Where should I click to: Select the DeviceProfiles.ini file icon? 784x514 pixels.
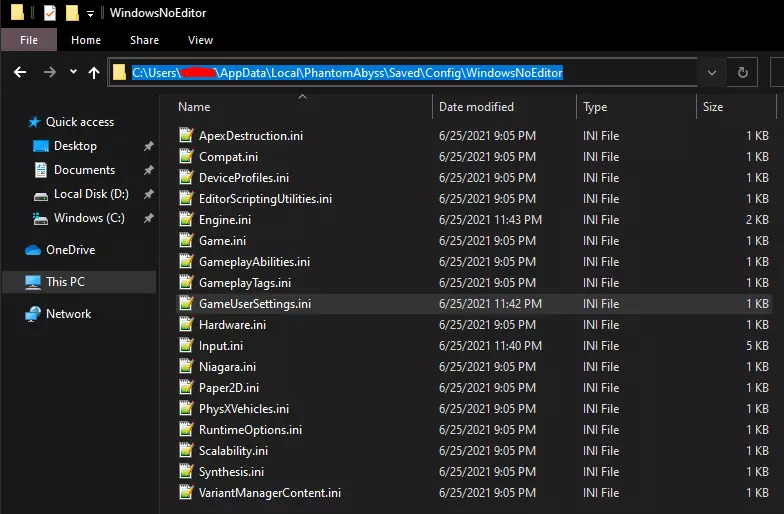186,178
